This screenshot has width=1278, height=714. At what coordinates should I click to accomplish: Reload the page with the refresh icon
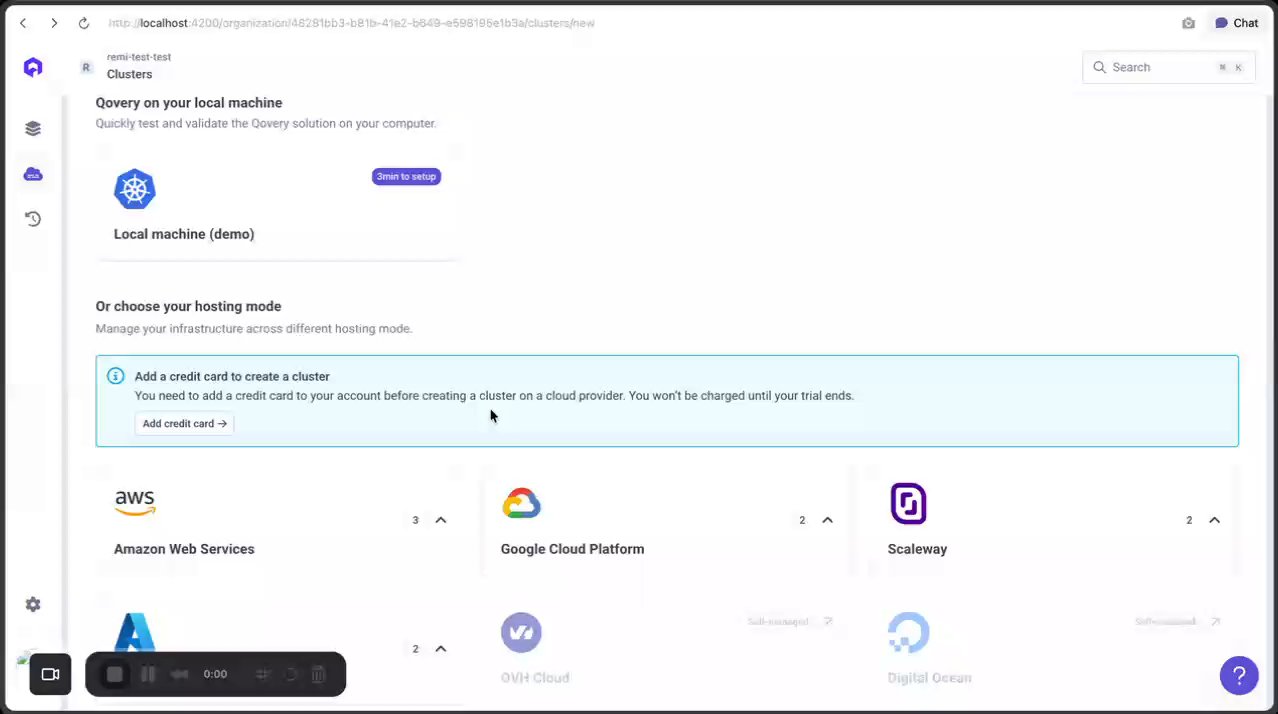tap(84, 23)
